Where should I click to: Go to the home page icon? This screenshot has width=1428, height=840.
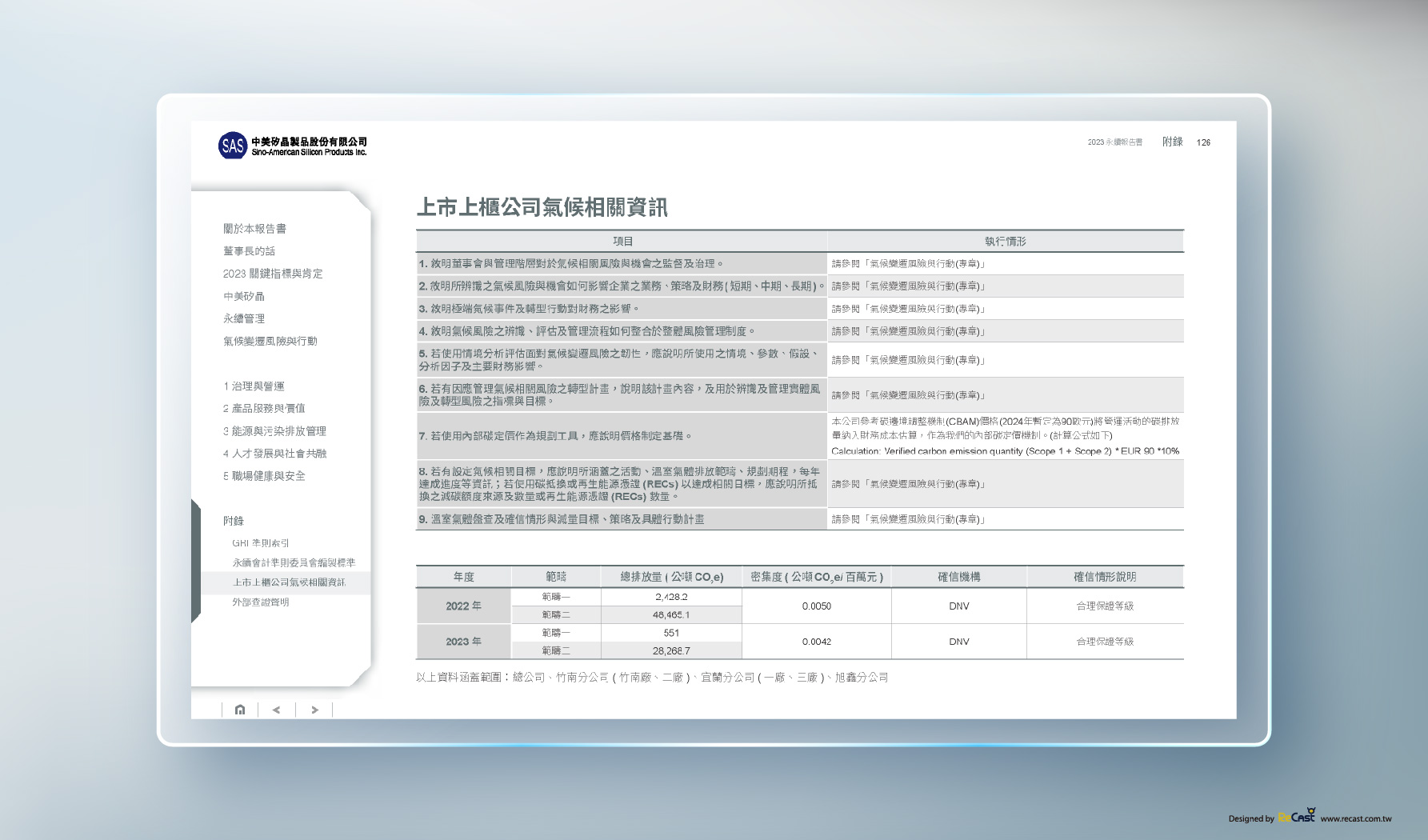[240, 710]
